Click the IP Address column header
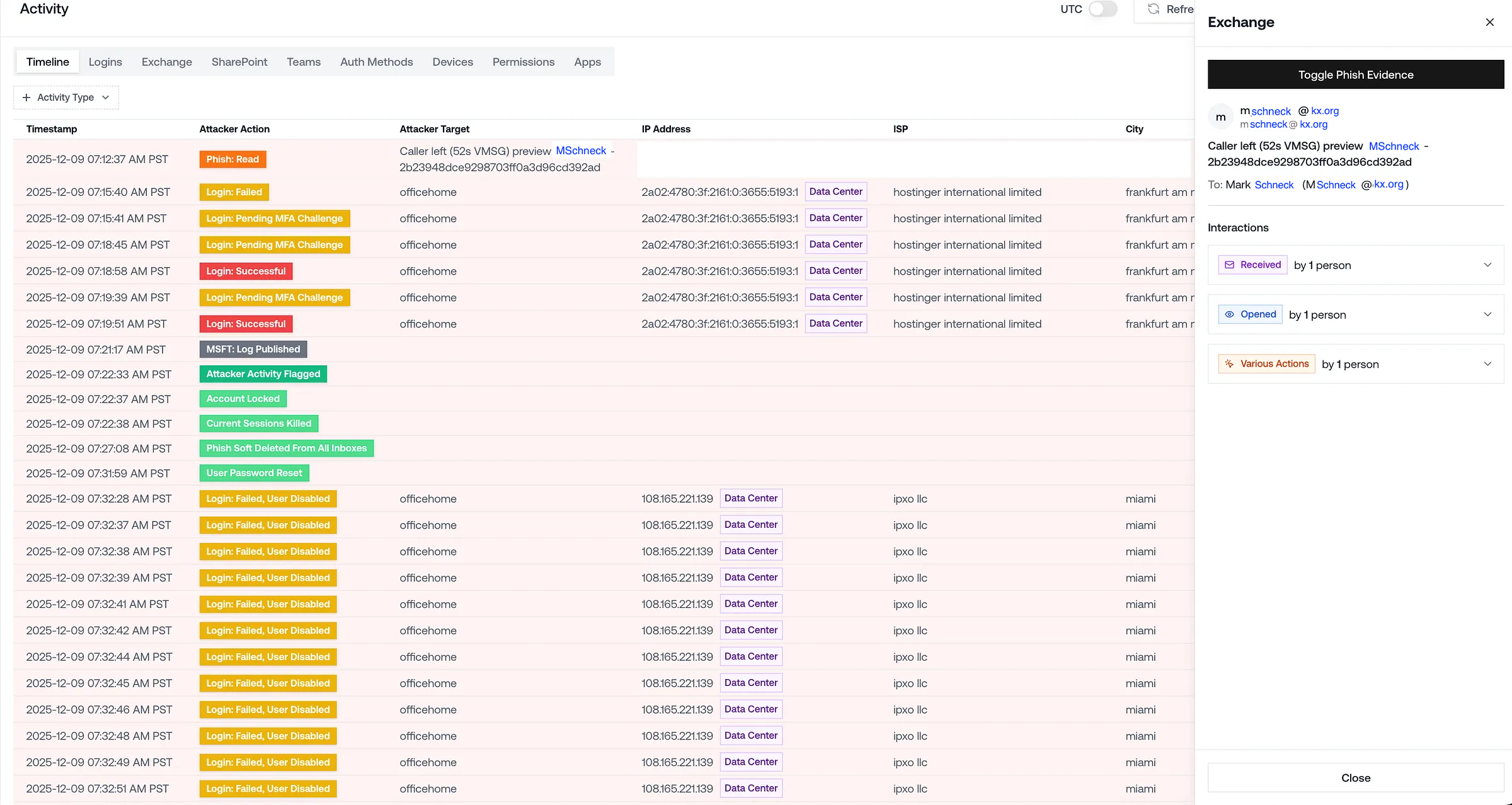 [x=666, y=129]
